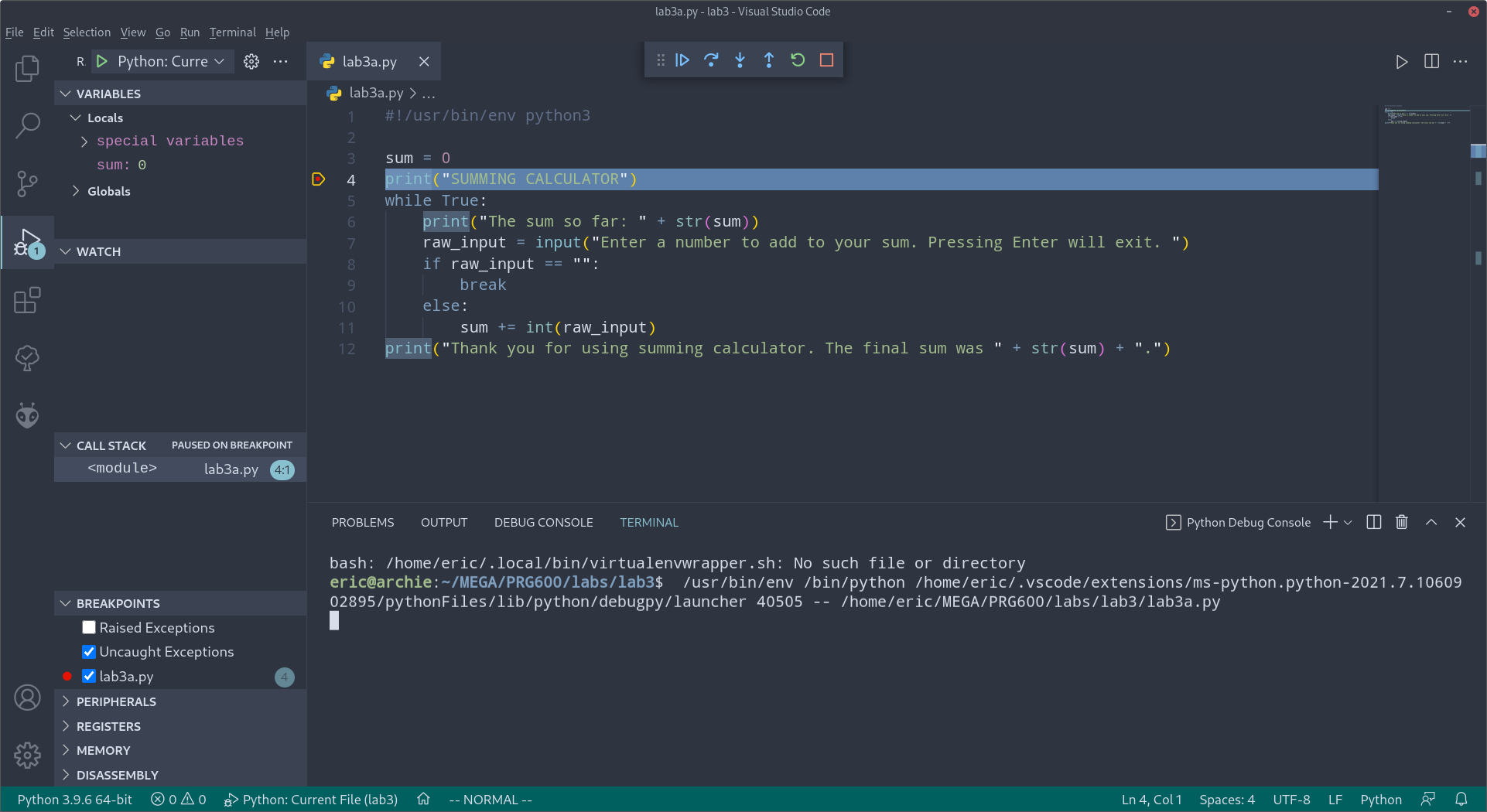The width and height of the screenshot is (1487, 812).
Task: Open the Run menu
Action: (190, 32)
